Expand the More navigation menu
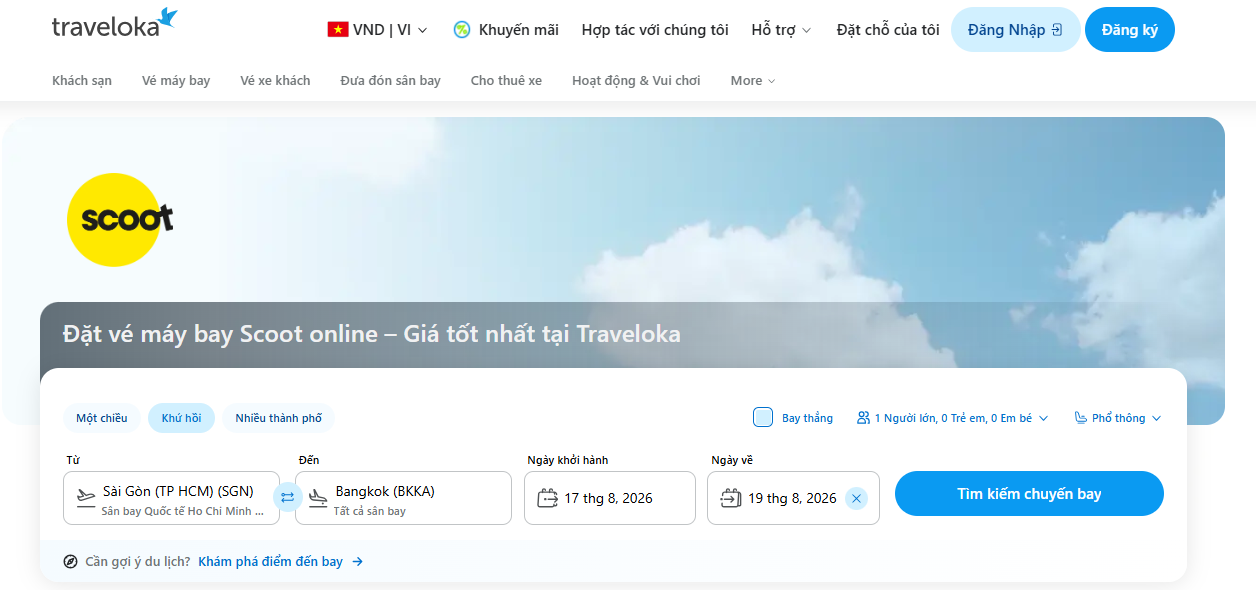The height and width of the screenshot is (590, 1256). (x=753, y=80)
